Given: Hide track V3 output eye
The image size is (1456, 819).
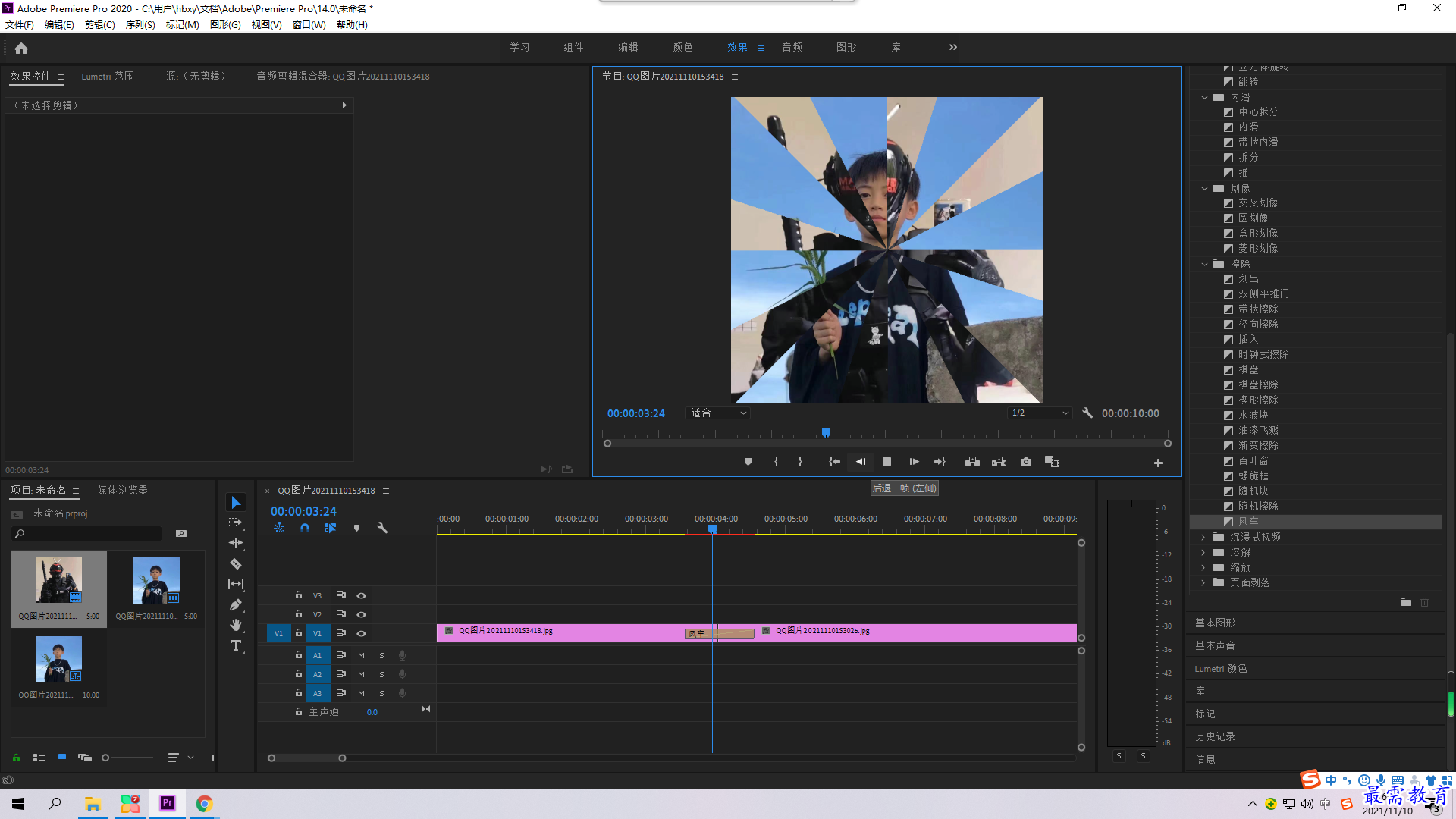Looking at the screenshot, I should click(x=362, y=595).
